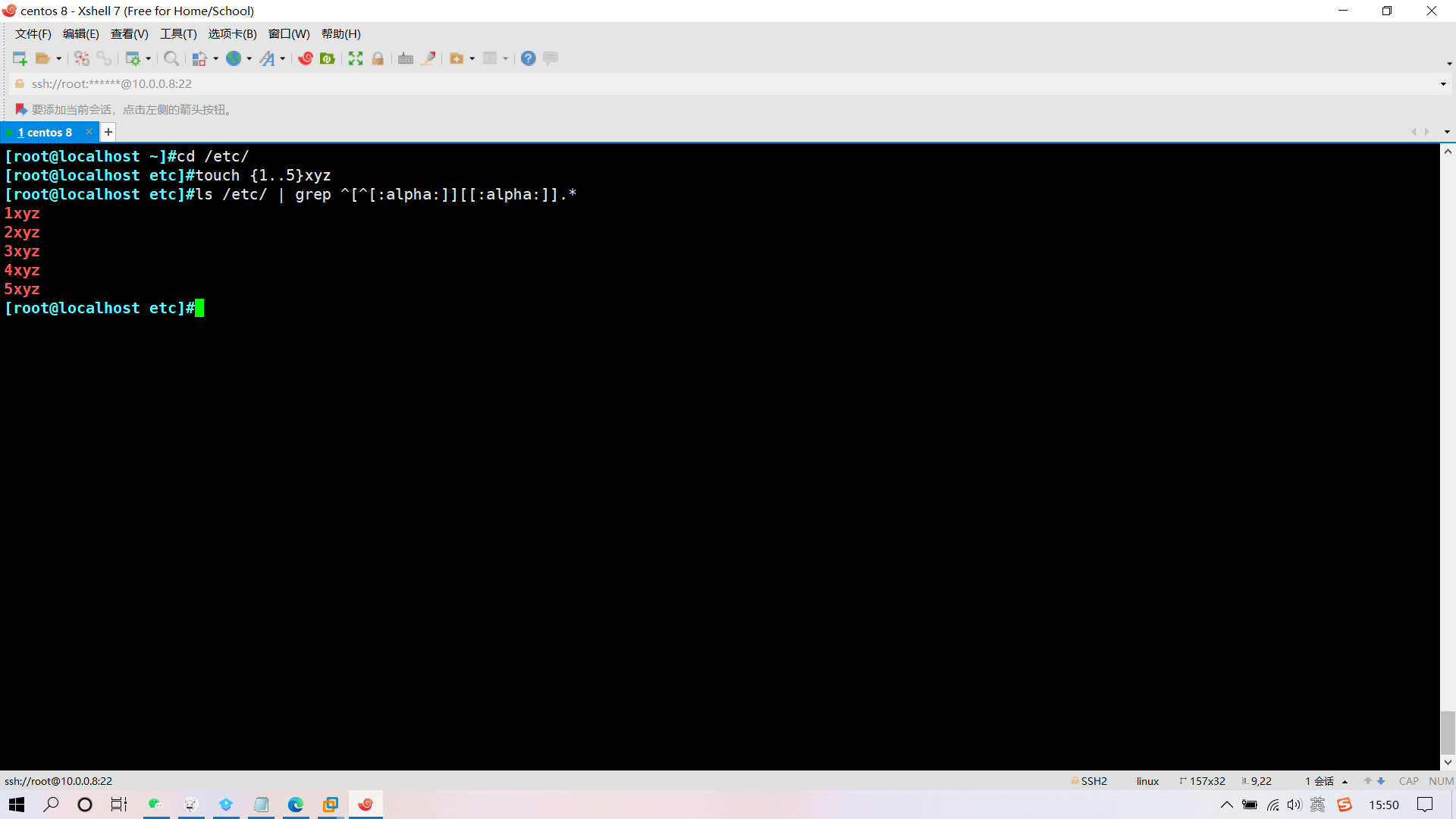Open Help via blue question mark
The height and width of the screenshot is (819, 1456).
click(529, 58)
